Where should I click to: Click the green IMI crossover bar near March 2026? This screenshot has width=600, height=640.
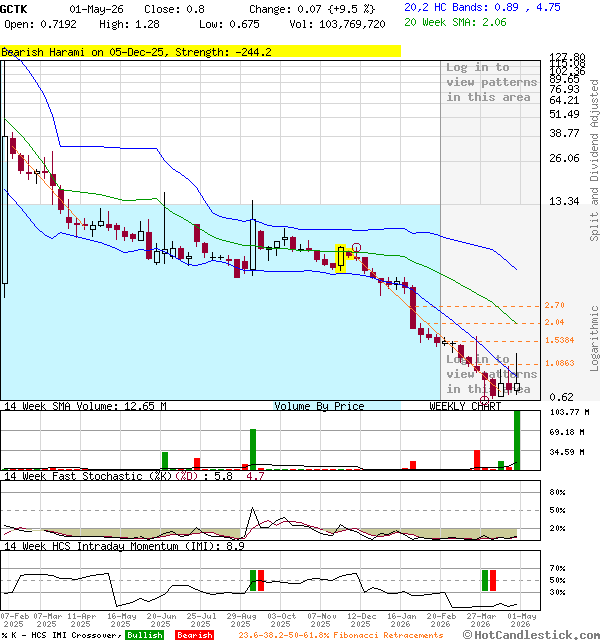(x=485, y=580)
